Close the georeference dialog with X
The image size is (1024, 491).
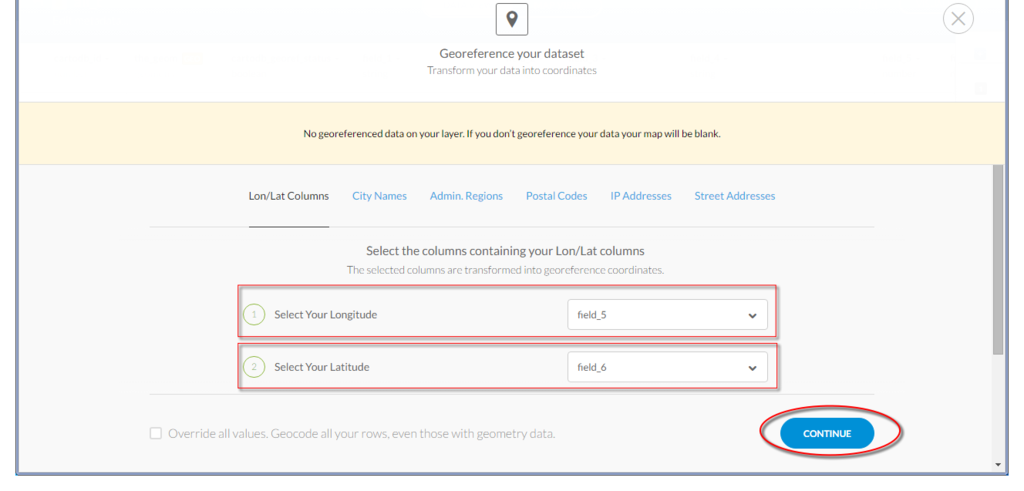[x=958, y=19]
